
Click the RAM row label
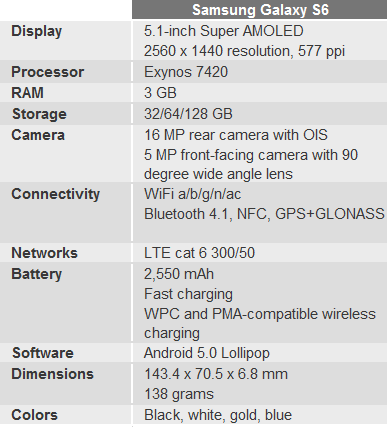click(x=27, y=93)
